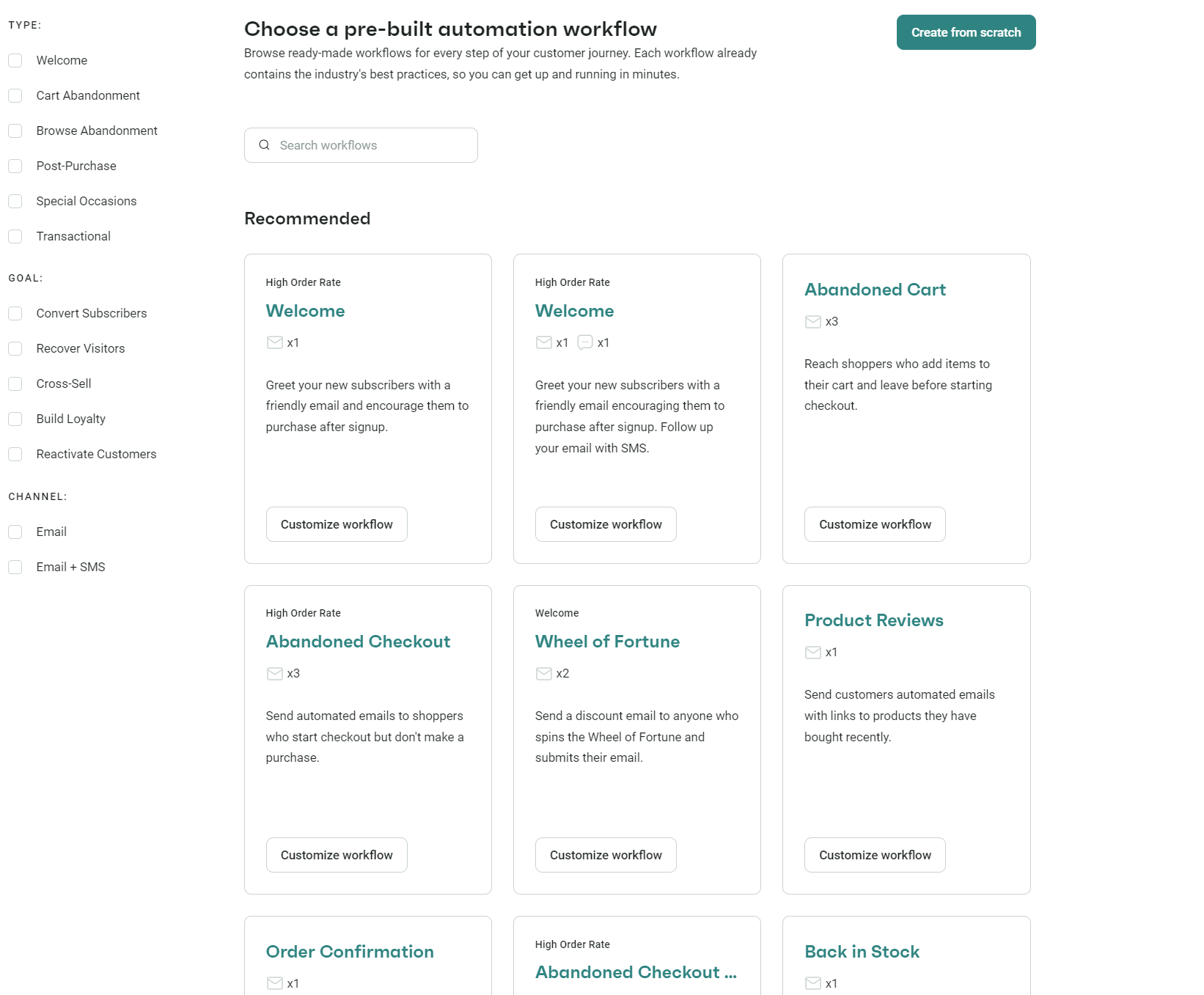This screenshot has height=995, width=1204.
Task: Click the envelope icon on the Product Reviews card
Action: click(813, 652)
